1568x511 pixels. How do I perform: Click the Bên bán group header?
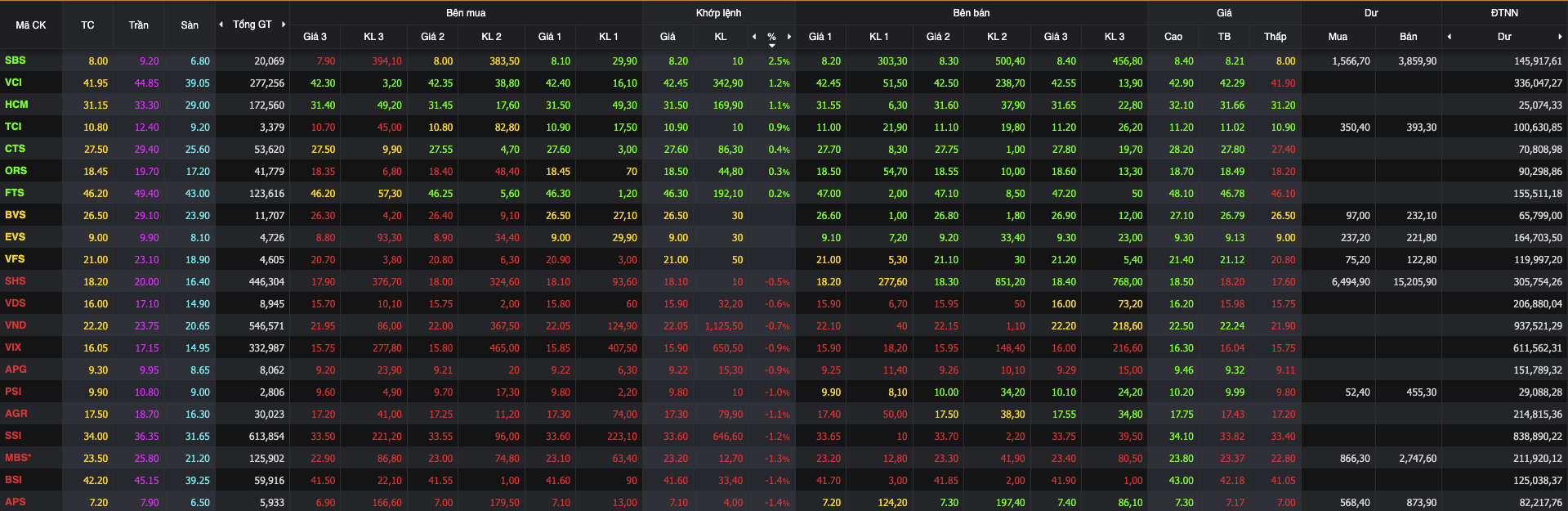[971, 13]
